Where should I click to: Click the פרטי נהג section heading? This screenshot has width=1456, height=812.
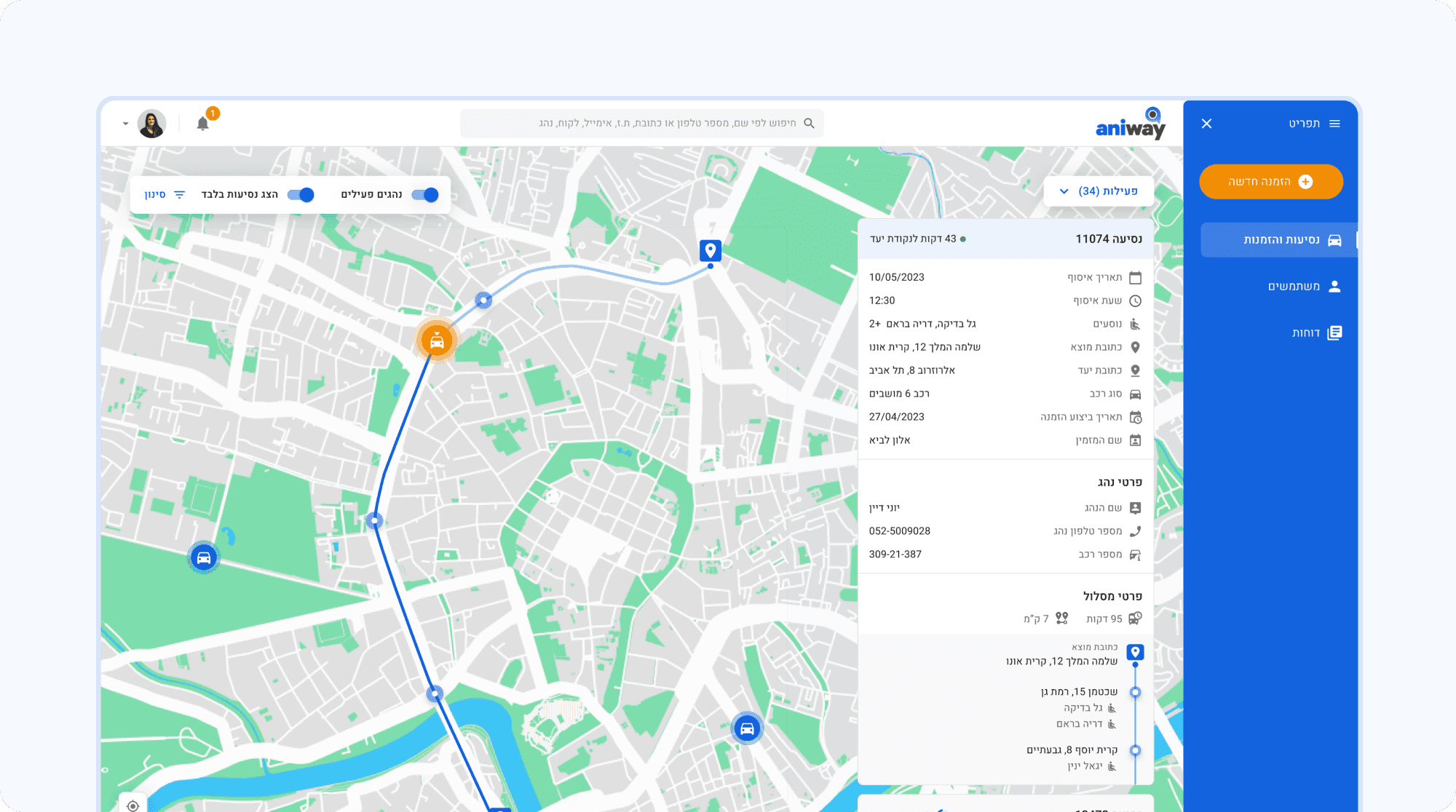click(1120, 482)
